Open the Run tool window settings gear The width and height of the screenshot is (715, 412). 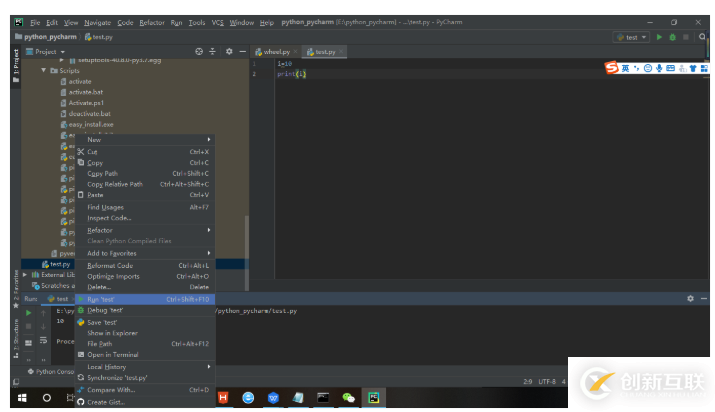pyautogui.click(x=690, y=298)
